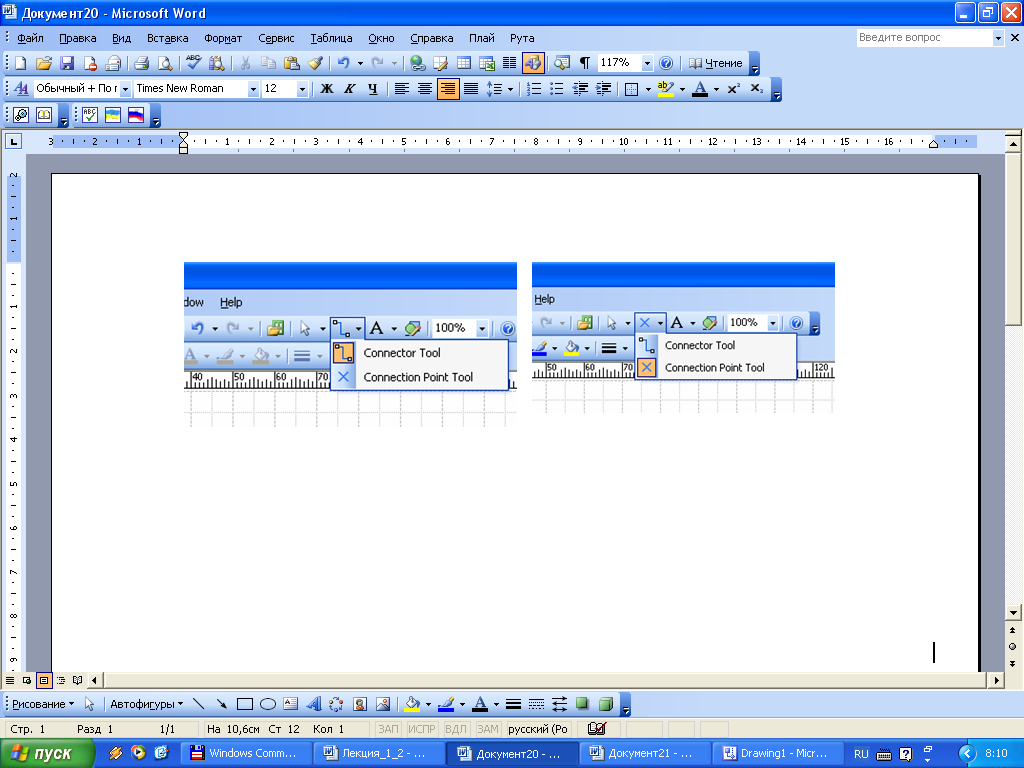
Task: Apply subscript x₂ formatting
Action: coord(757,88)
